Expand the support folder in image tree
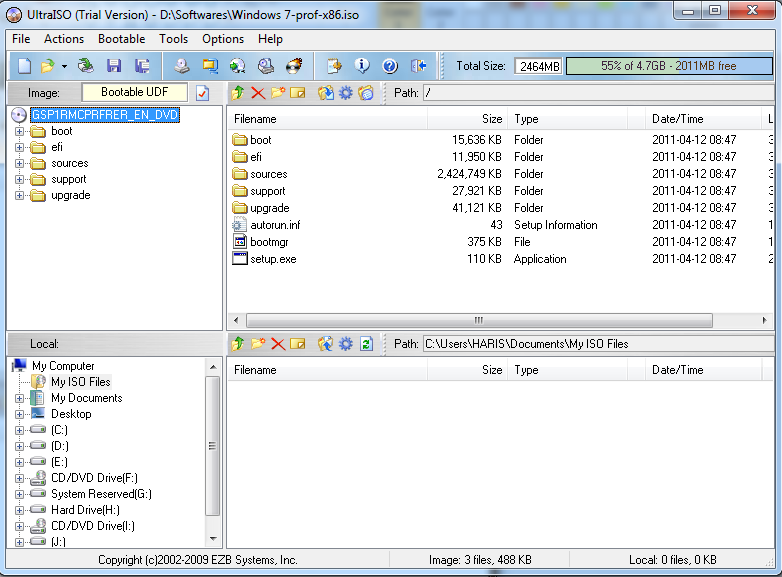Viewport: 782px width, 577px height. [19, 180]
